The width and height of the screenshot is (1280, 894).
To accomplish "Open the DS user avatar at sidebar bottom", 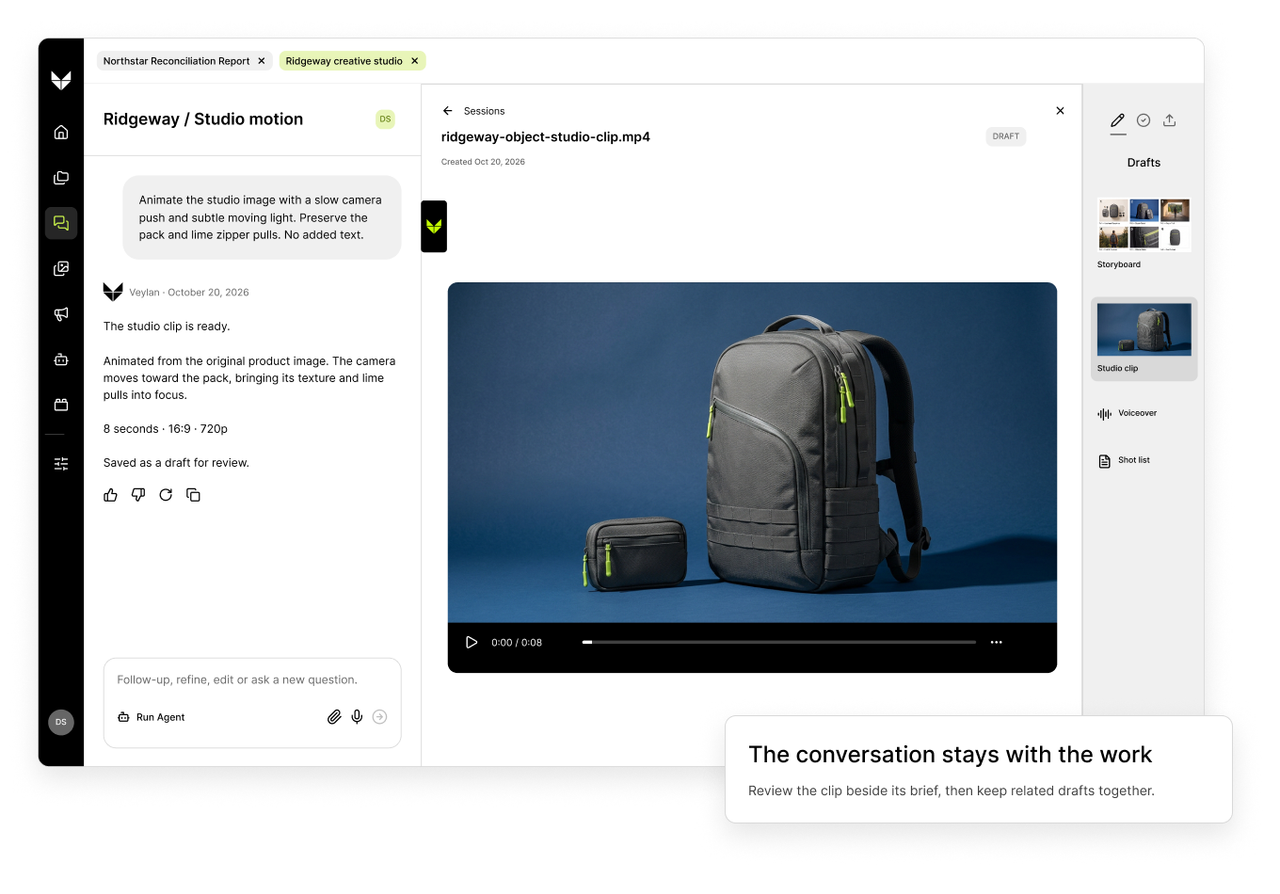I will (x=61, y=722).
